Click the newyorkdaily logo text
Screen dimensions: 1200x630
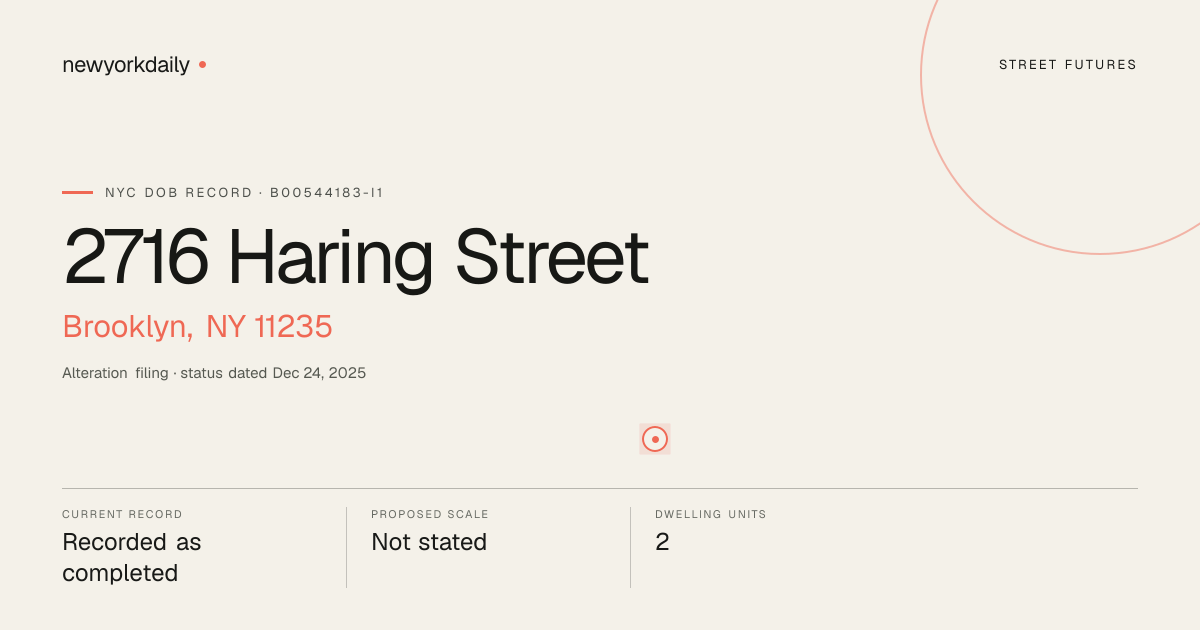tap(126, 65)
